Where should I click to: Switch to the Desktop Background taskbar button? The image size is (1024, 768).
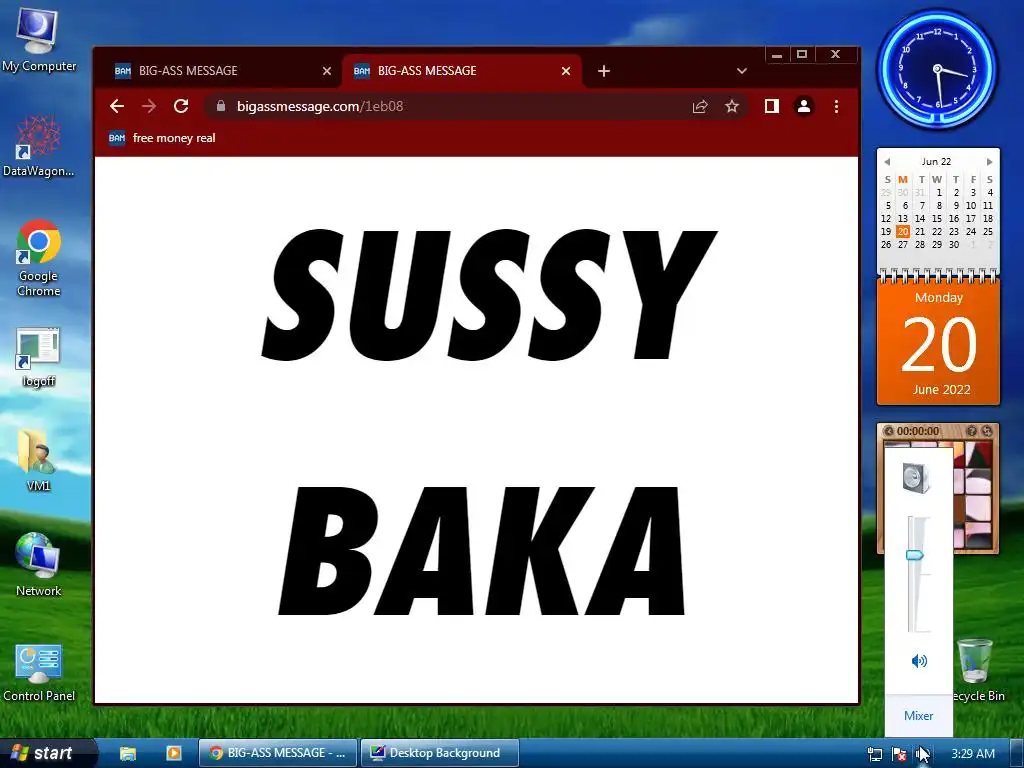[440, 753]
